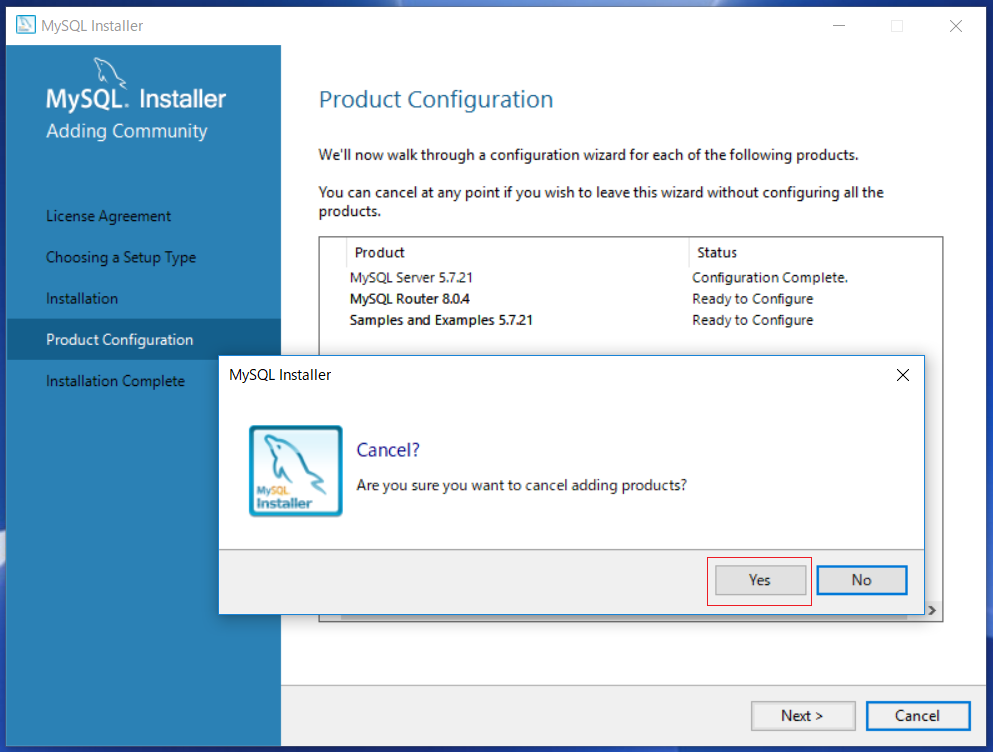
Task: Click the wizard Cancel button
Action: click(x=917, y=715)
